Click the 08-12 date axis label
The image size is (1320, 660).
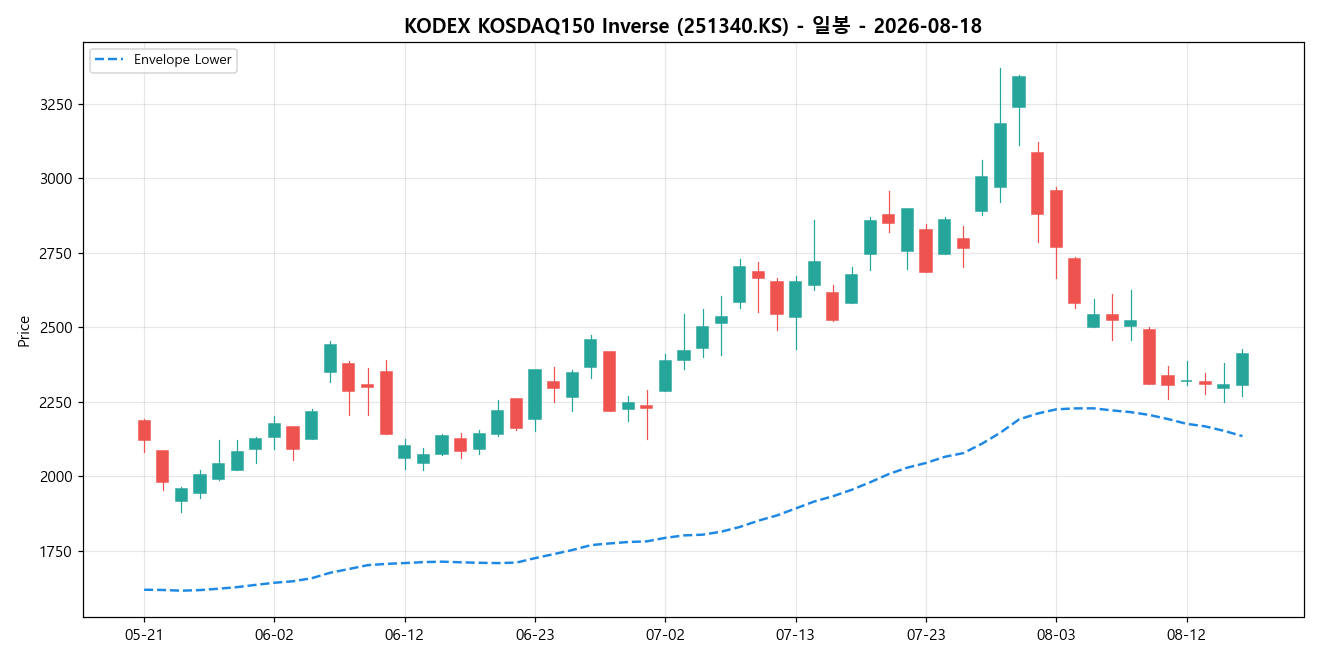coord(1186,634)
